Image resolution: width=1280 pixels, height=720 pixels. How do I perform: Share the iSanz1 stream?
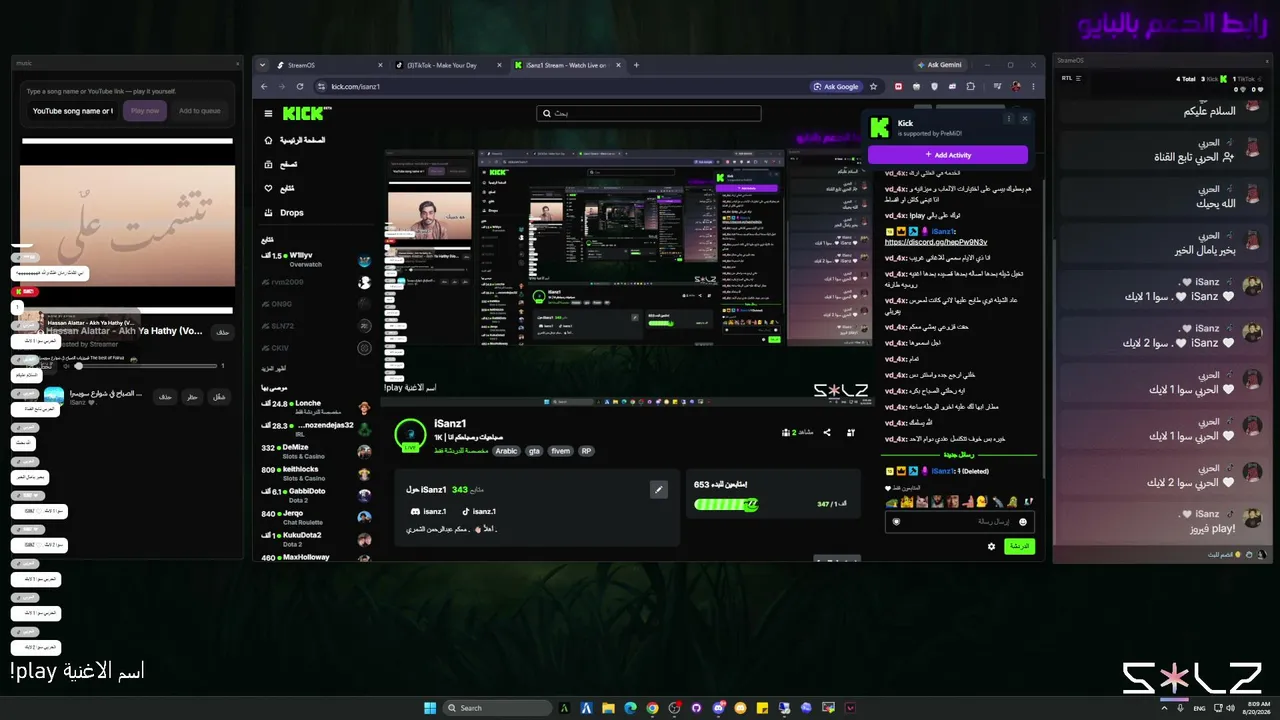pyautogui.click(x=827, y=432)
